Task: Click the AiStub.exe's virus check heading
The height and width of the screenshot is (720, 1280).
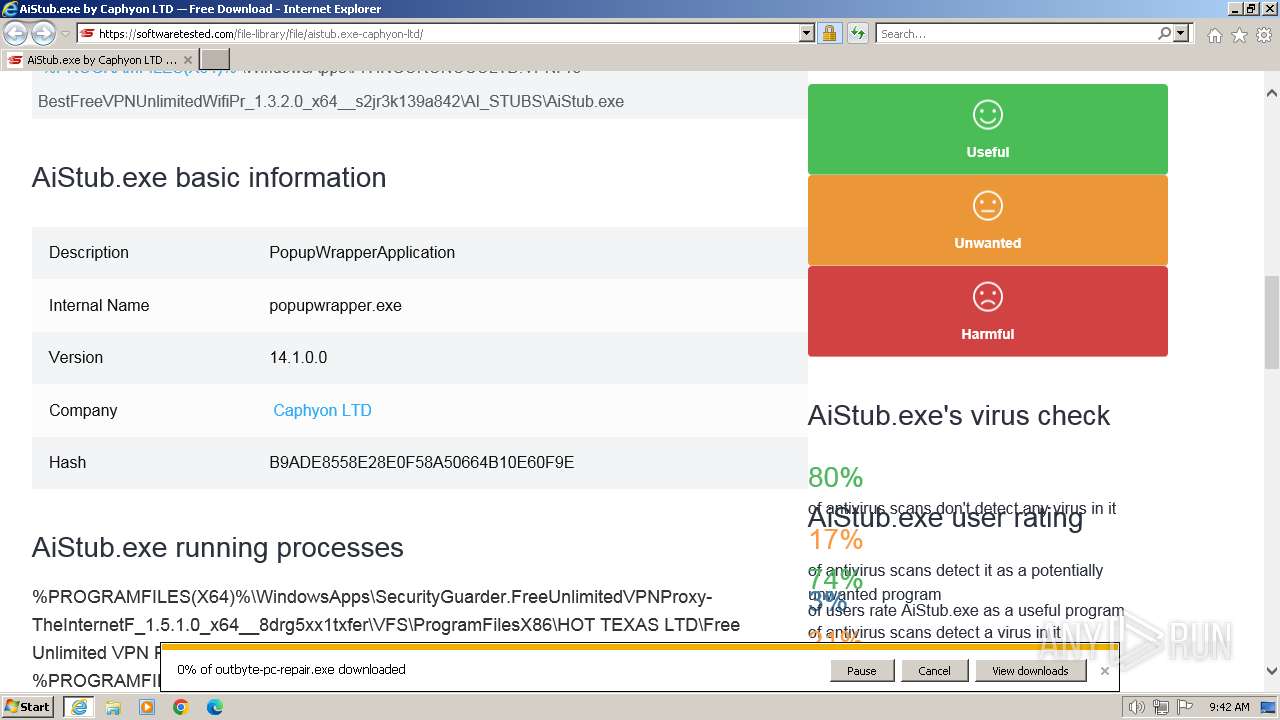Action: pos(959,415)
